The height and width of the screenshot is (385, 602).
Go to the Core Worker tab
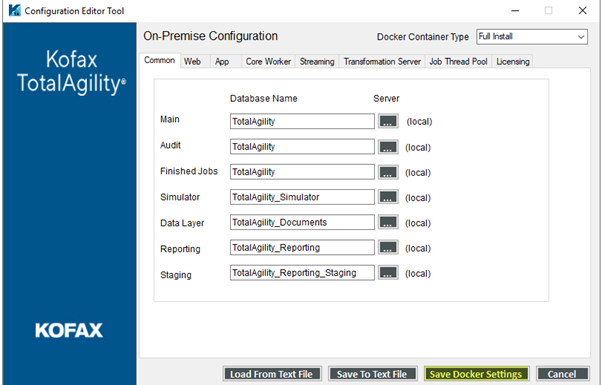click(268, 61)
